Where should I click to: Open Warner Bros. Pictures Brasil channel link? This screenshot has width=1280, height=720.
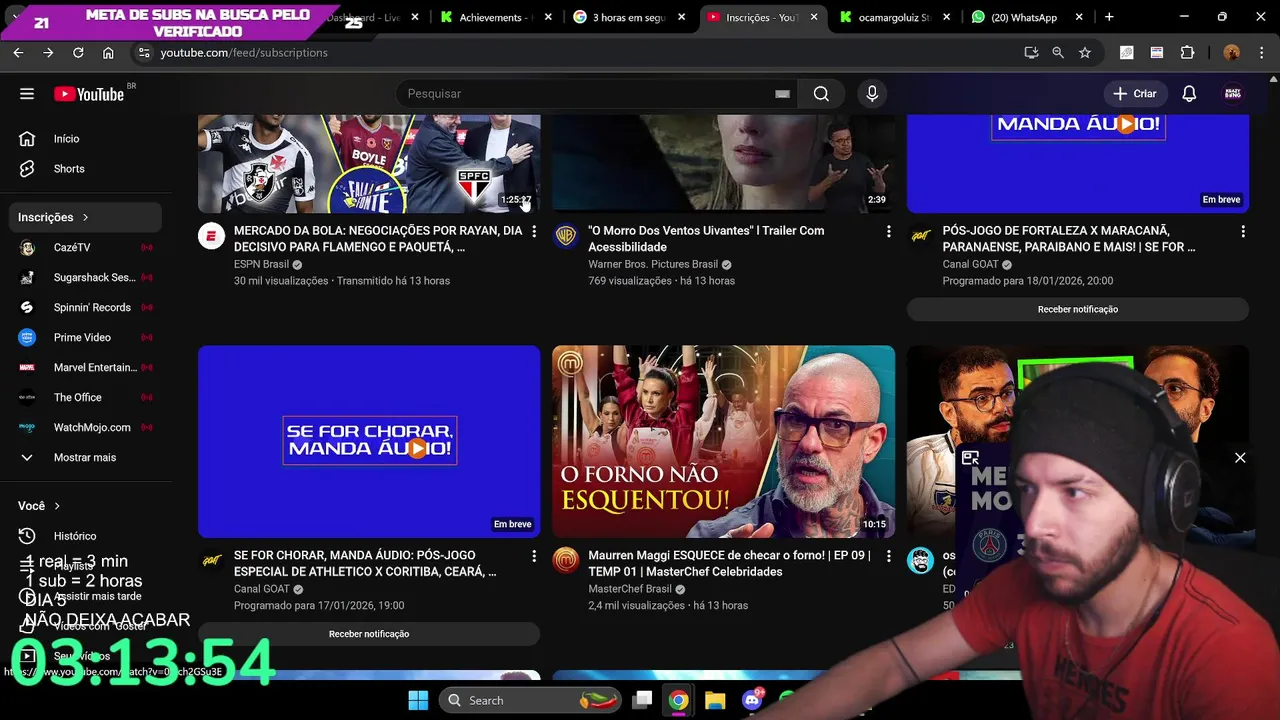pyautogui.click(x=653, y=265)
